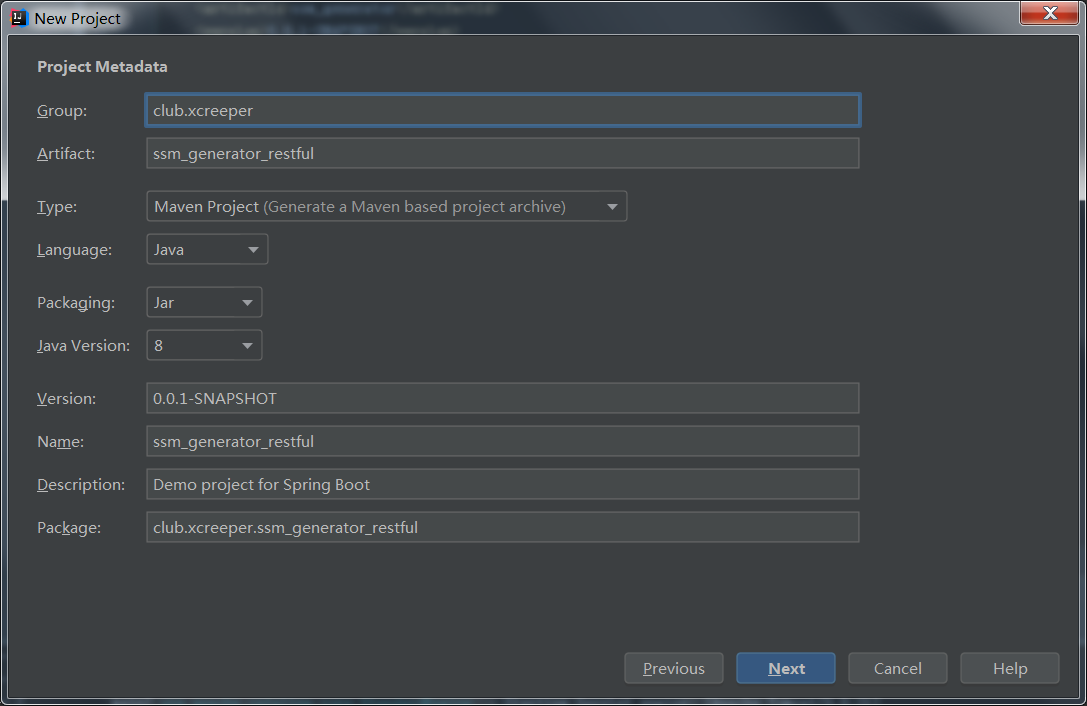
Task: Click the Name label
Action: click(x=60, y=442)
